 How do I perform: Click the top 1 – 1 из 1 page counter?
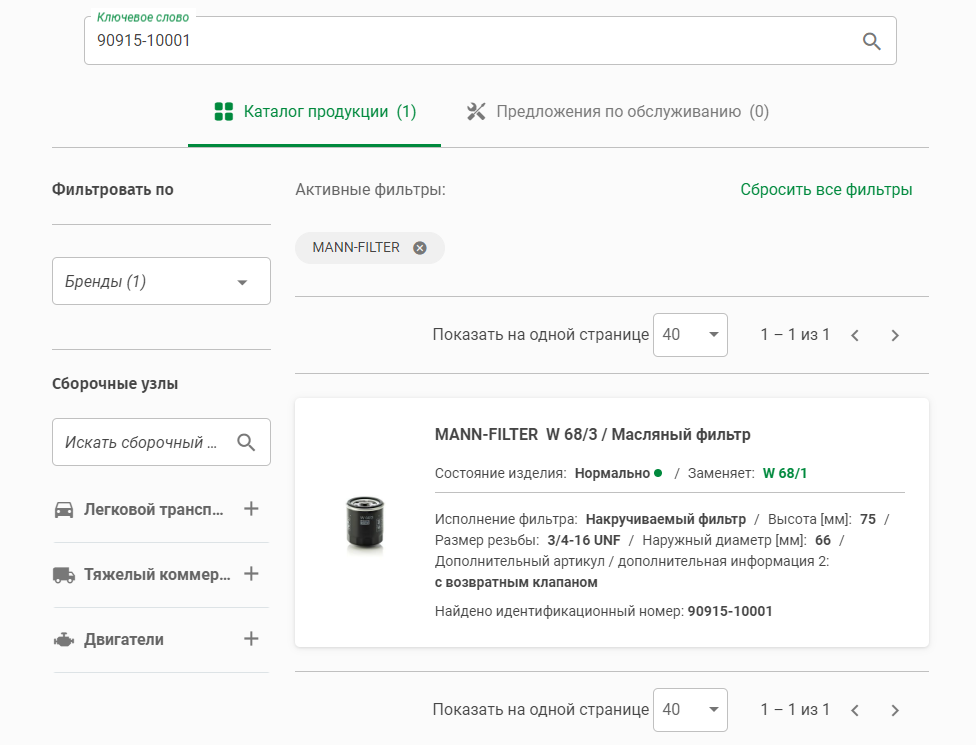coord(795,335)
